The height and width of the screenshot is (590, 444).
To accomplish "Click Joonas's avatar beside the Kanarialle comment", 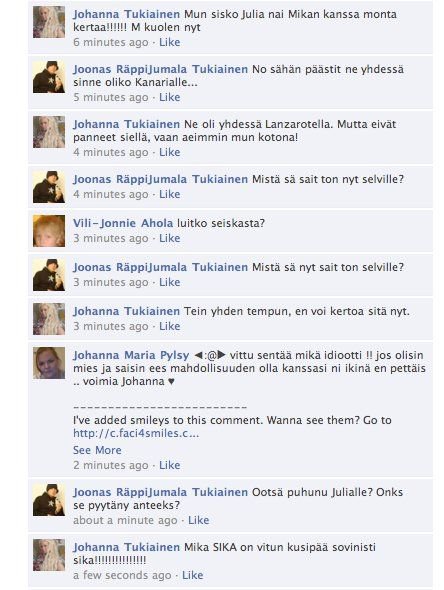I will (49, 77).
